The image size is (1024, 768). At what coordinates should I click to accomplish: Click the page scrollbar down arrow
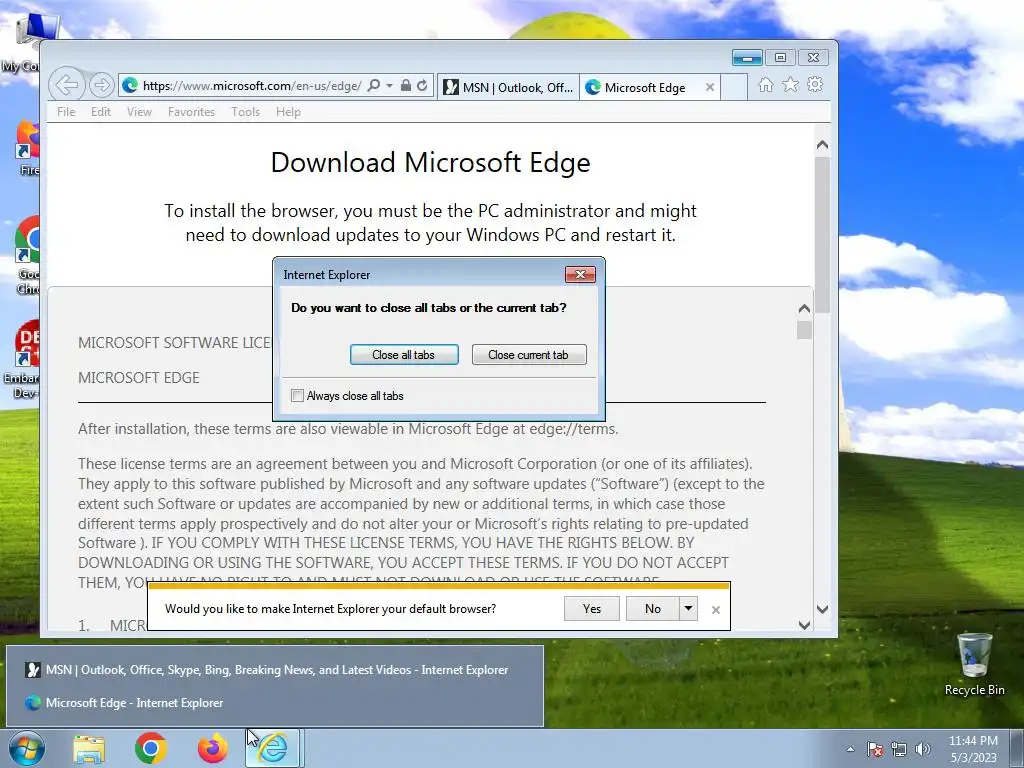(x=822, y=609)
